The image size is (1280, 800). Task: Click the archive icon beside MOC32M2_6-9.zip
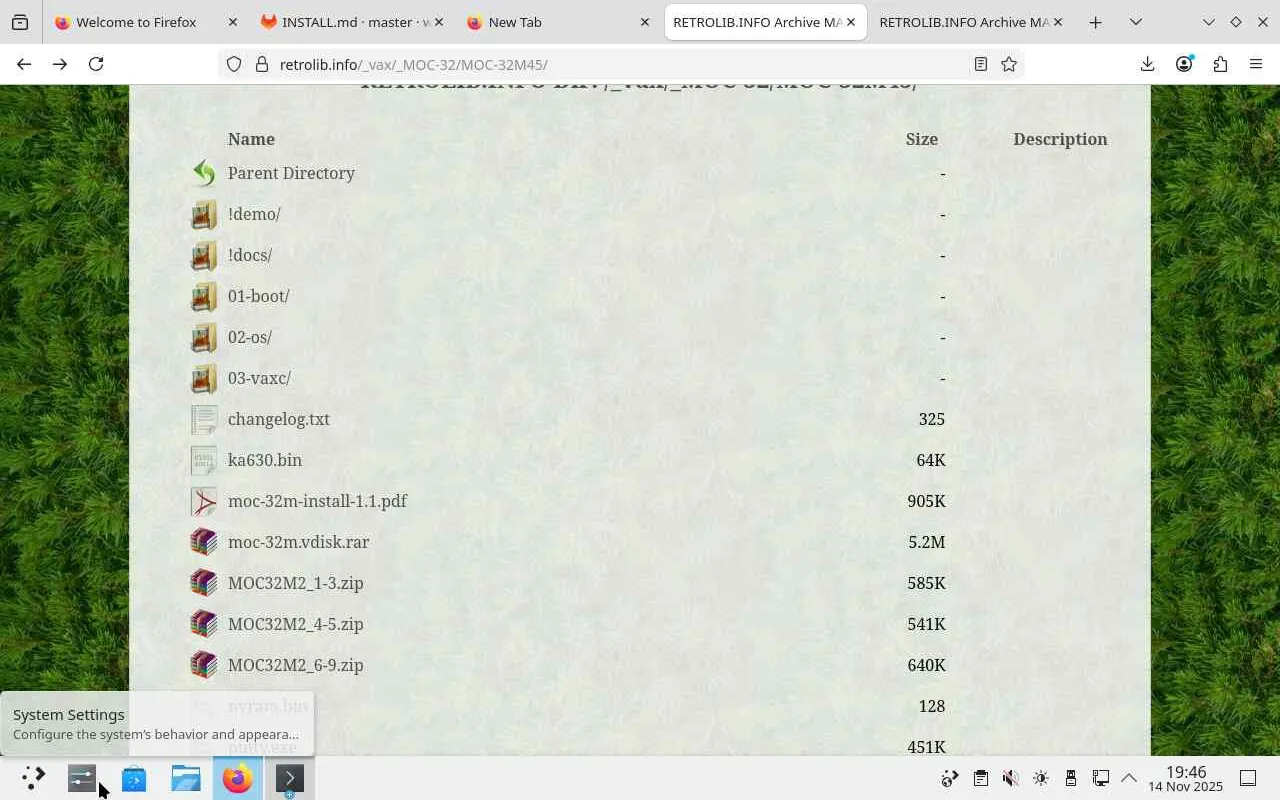204,665
